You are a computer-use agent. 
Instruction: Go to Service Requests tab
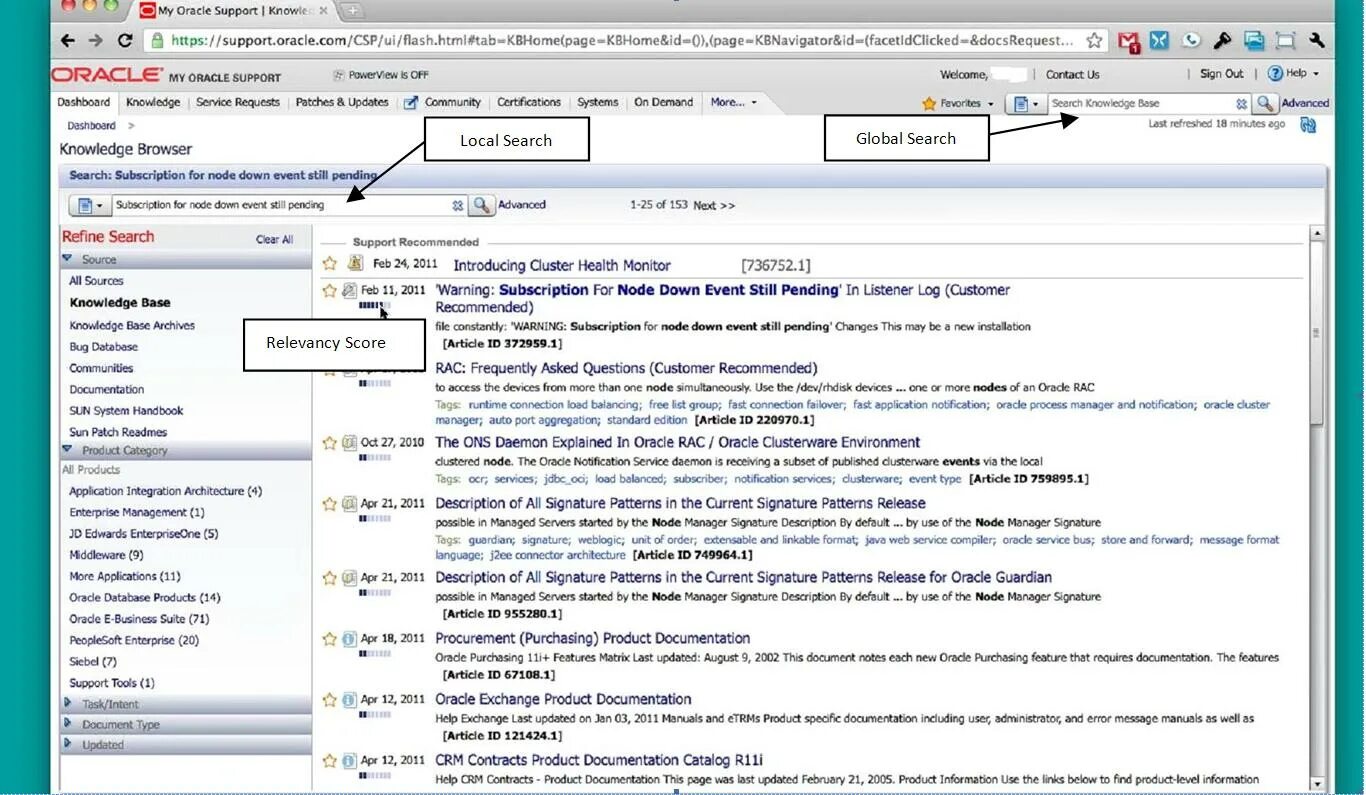coord(238,102)
